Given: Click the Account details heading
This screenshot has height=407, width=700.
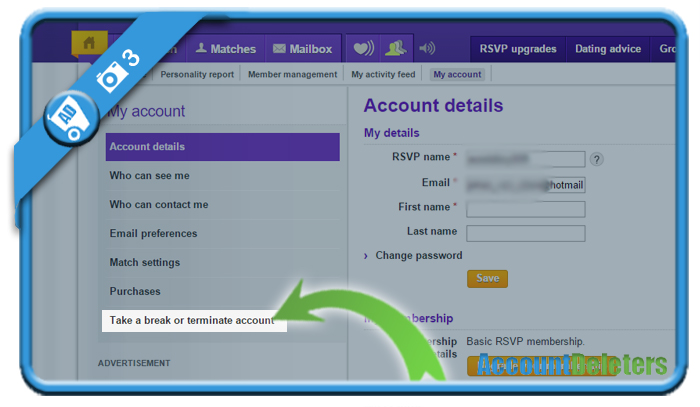Looking at the screenshot, I should click(433, 106).
